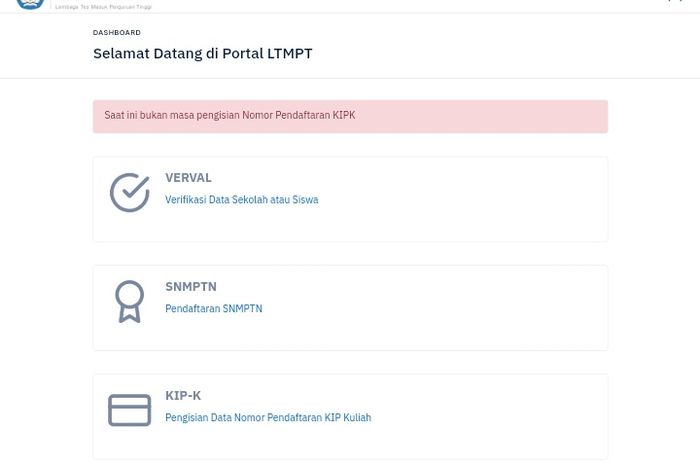Screen dimensions: 700x465
Task: Click the KIP-K credit card icon
Action: 129,410
